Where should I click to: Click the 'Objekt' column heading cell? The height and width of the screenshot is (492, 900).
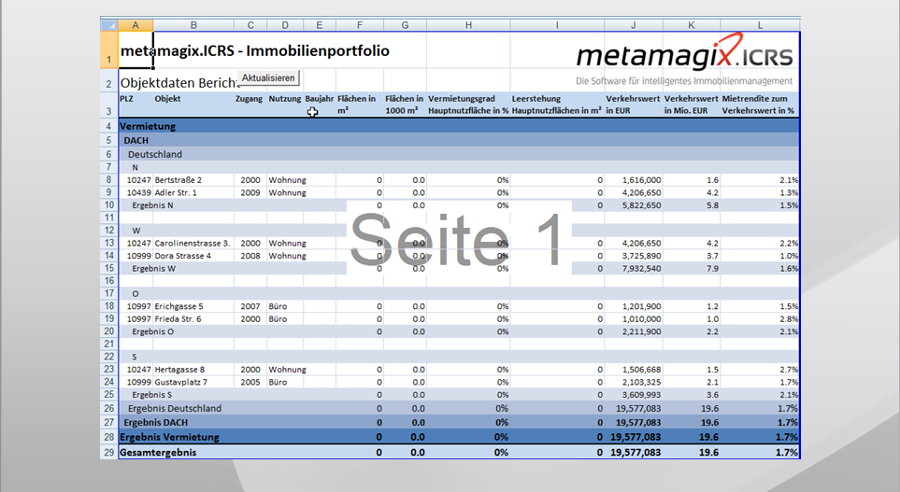click(x=193, y=104)
